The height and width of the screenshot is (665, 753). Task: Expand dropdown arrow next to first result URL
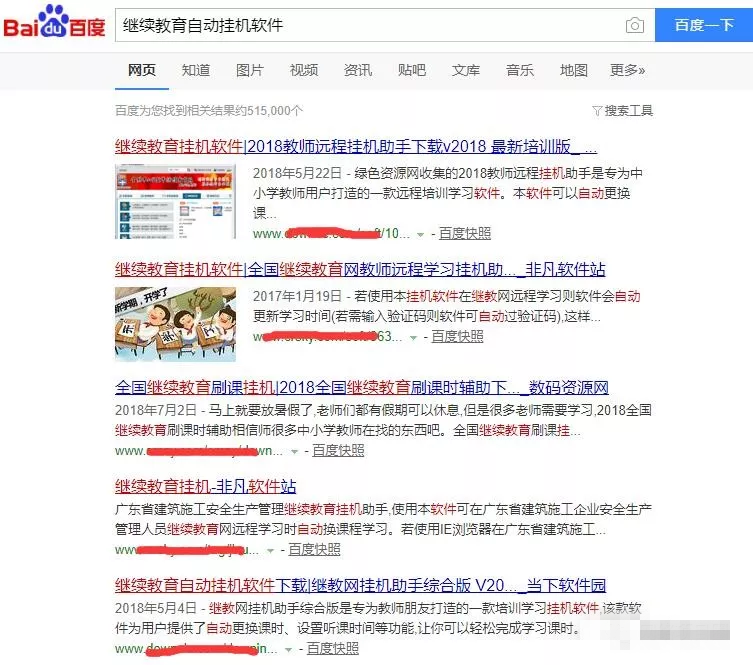(420, 234)
